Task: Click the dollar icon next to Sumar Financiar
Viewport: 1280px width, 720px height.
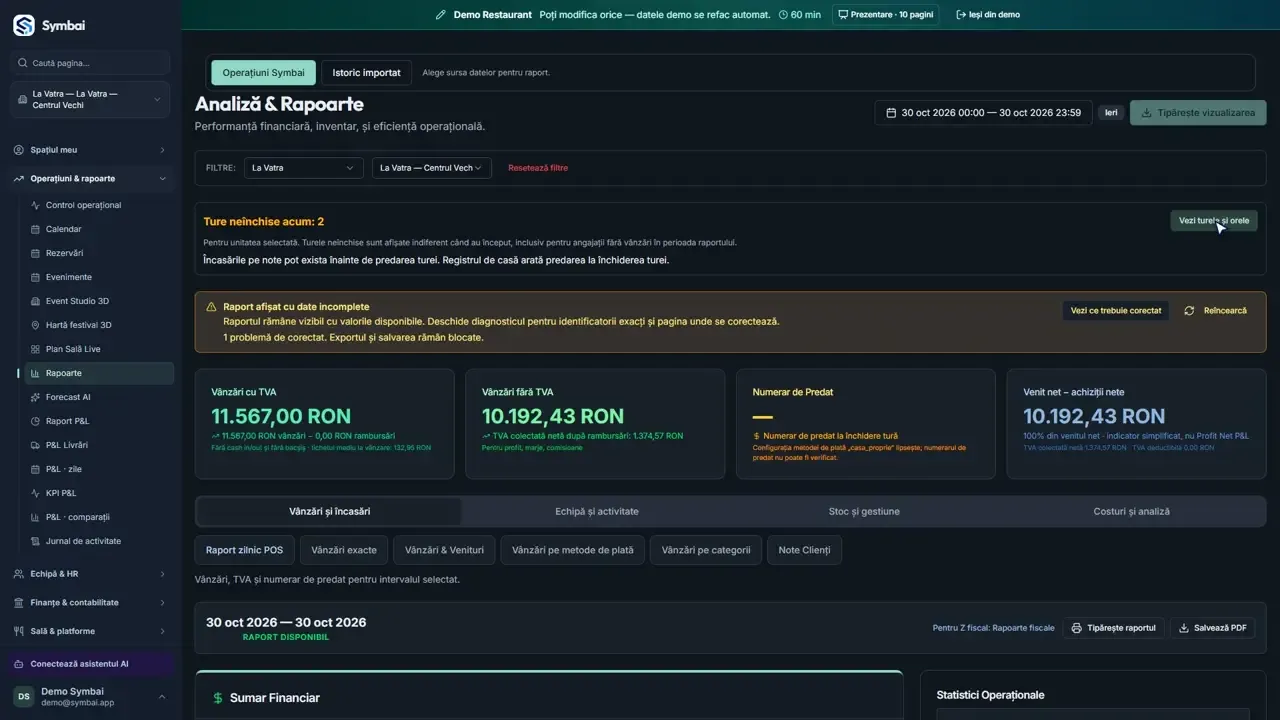Action: point(217,698)
